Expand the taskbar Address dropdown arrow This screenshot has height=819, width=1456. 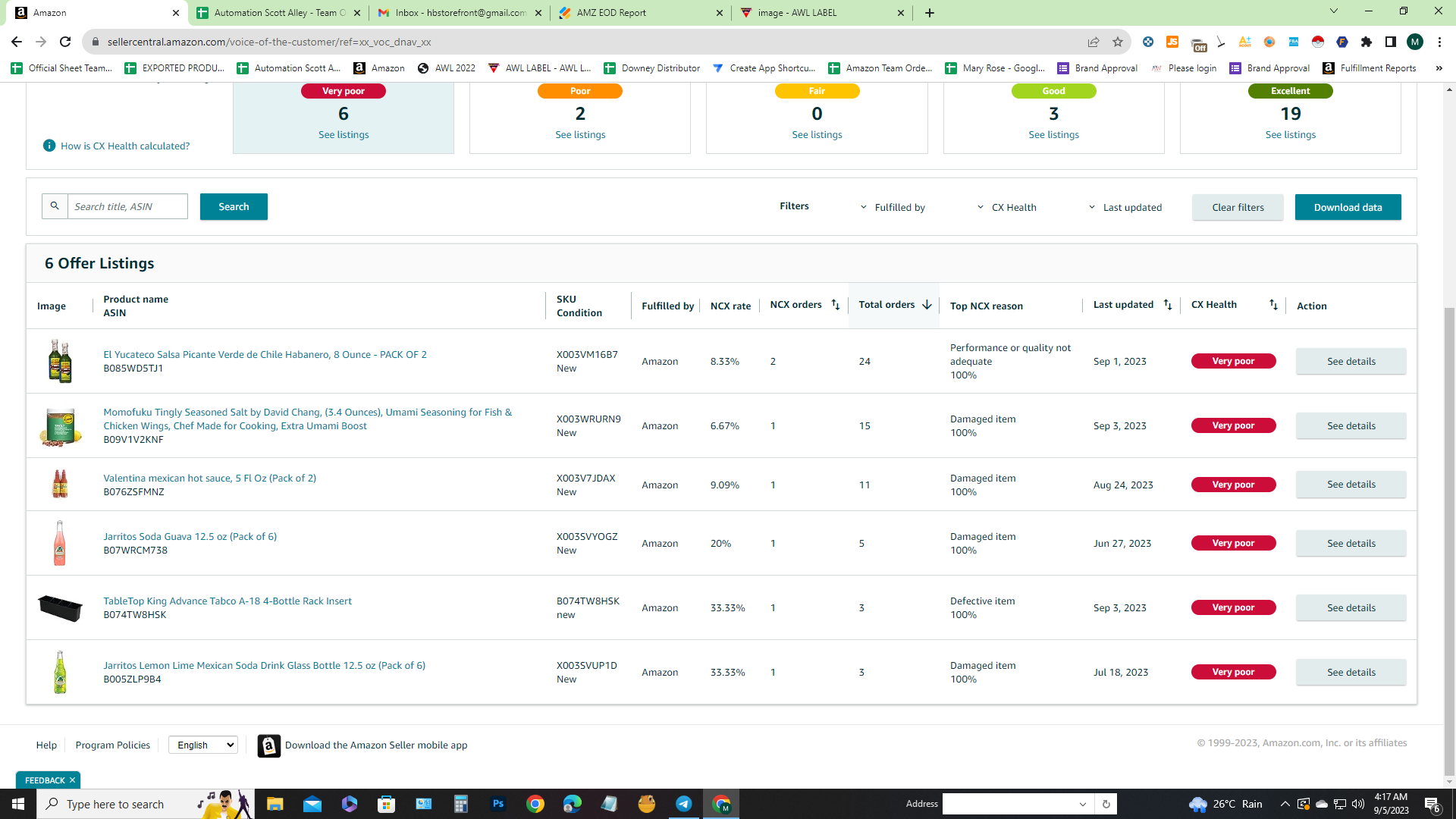[x=1083, y=804]
